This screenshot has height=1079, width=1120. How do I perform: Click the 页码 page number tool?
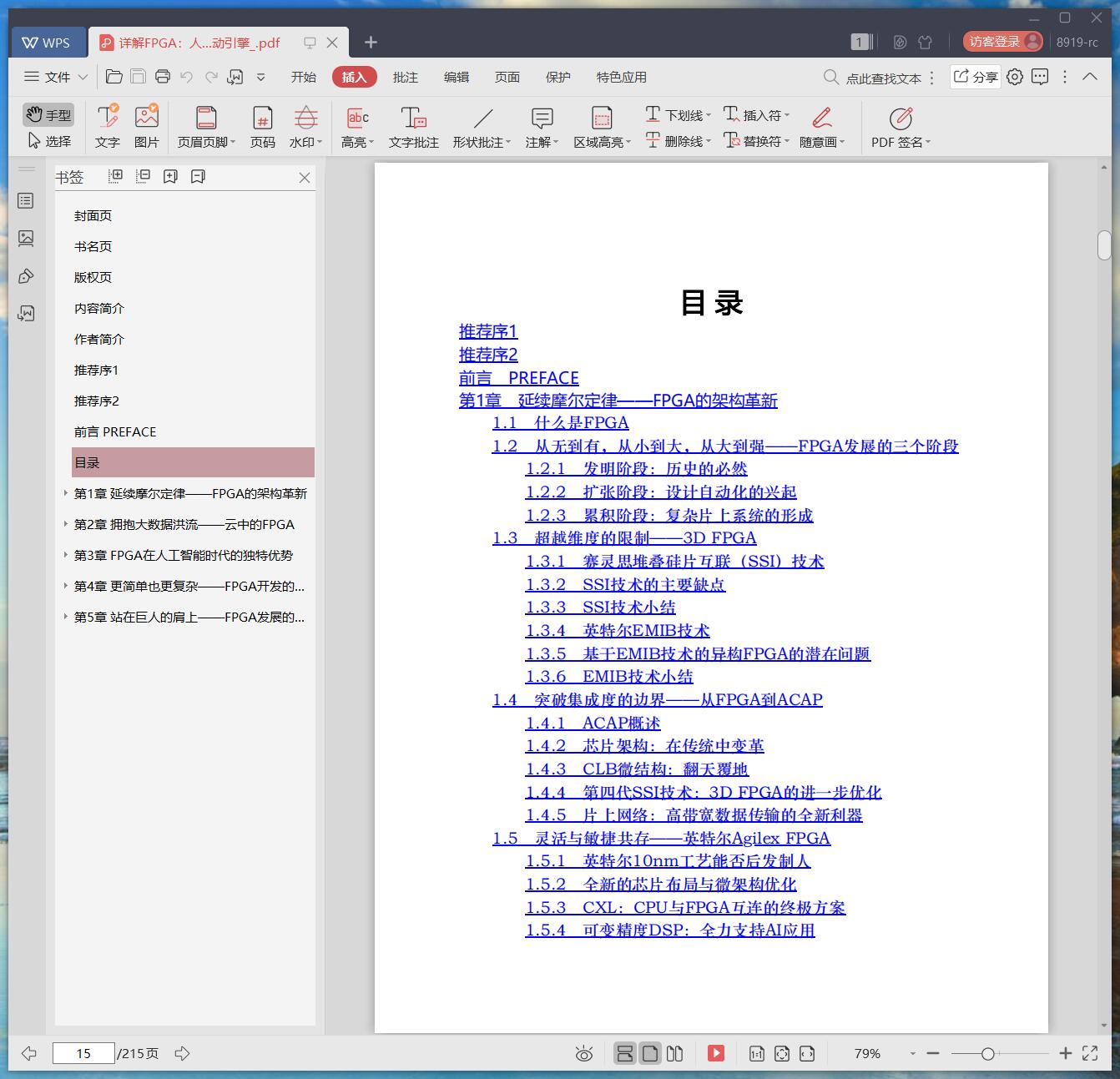263,127
